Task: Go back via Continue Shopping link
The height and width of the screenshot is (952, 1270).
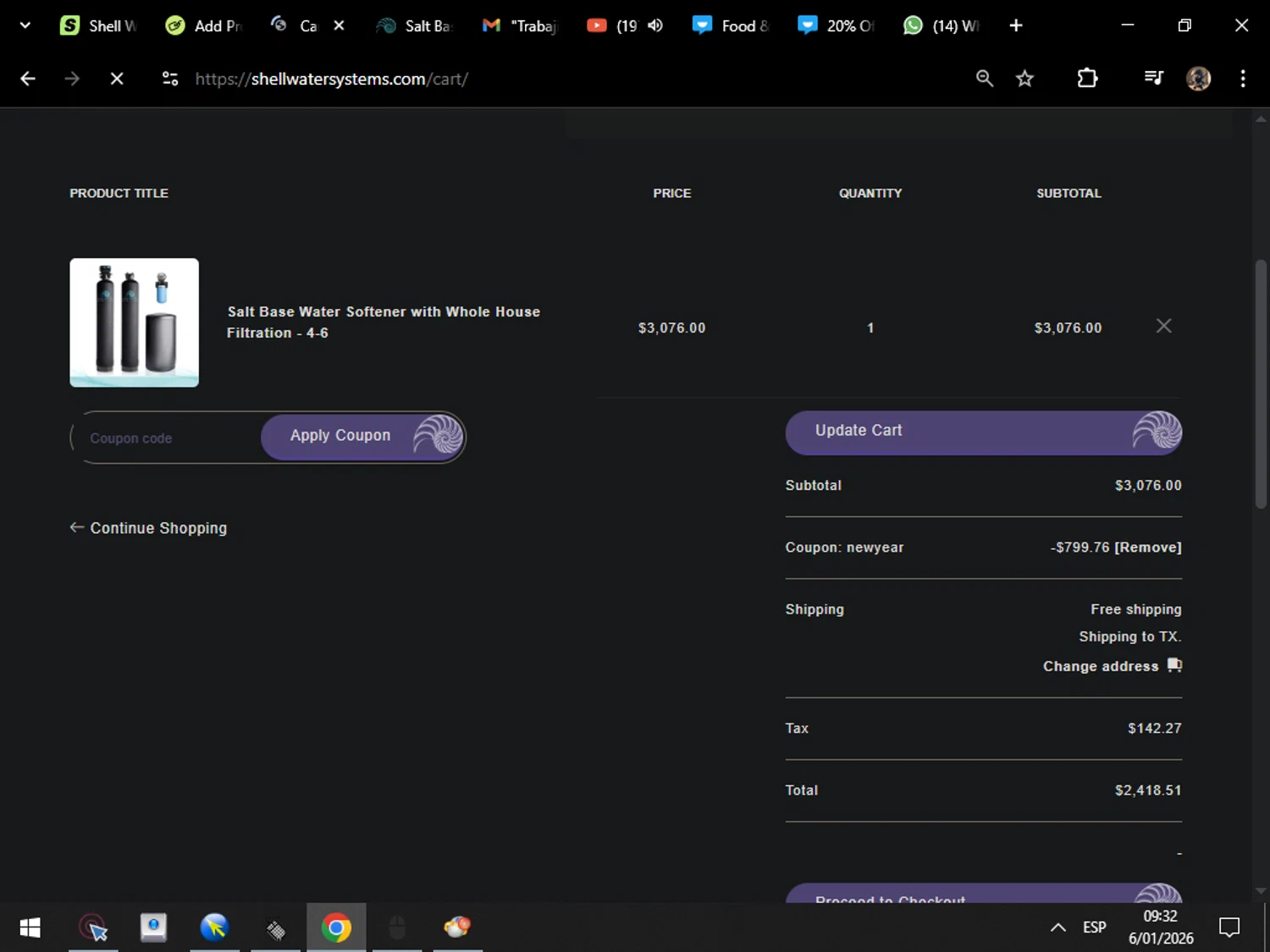Action: (x=149, y=528)
